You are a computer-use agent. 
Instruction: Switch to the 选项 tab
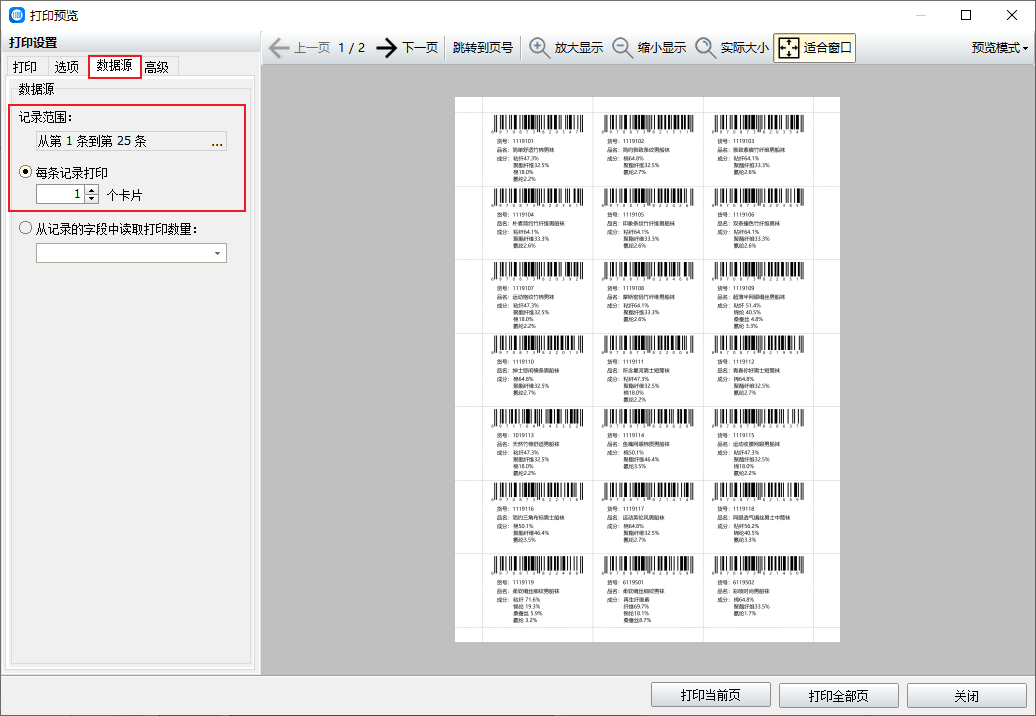pyautogui.click(x=66, y=67)
